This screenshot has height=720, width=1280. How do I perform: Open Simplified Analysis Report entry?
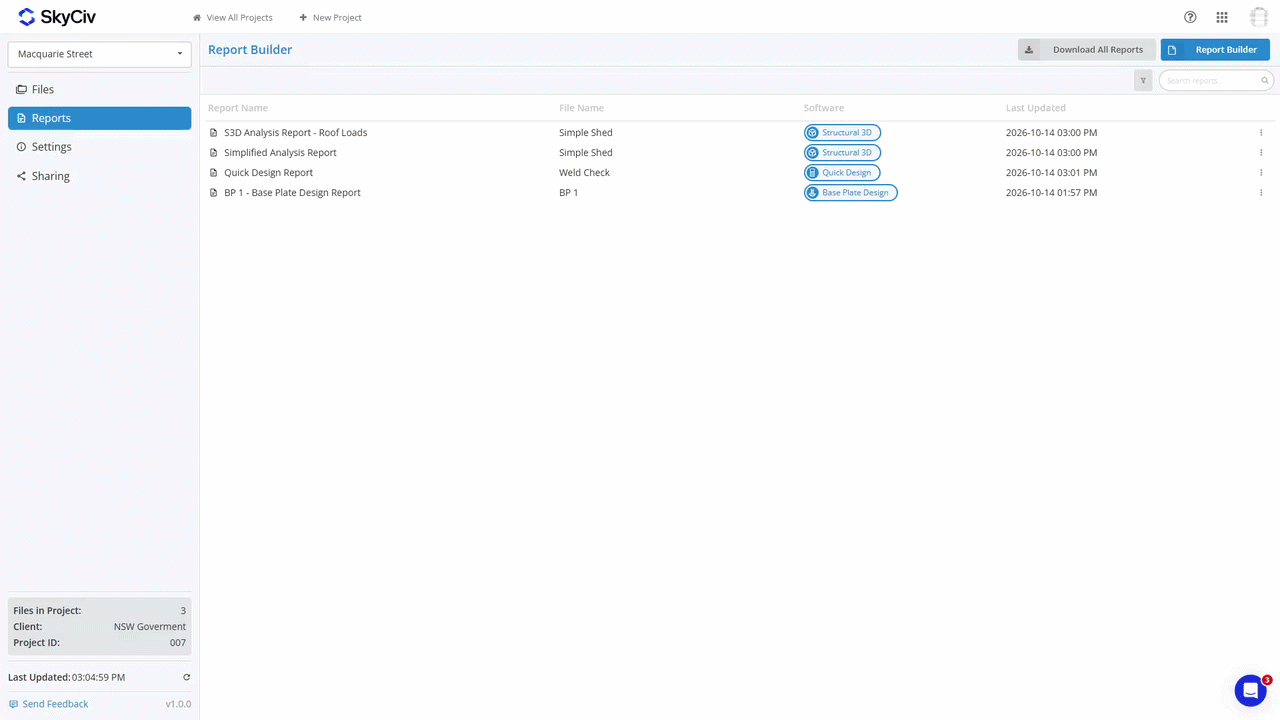click(x=280, y=152)
